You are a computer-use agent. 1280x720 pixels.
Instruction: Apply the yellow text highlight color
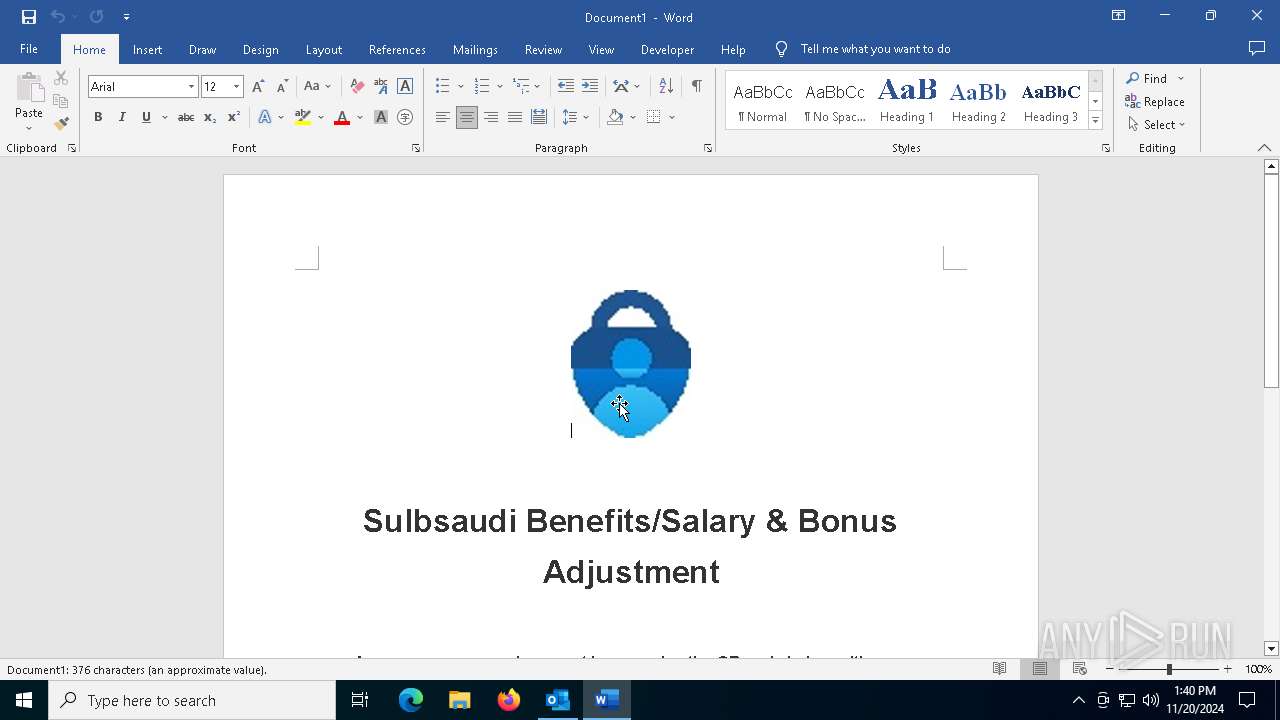tap(303, 117)
